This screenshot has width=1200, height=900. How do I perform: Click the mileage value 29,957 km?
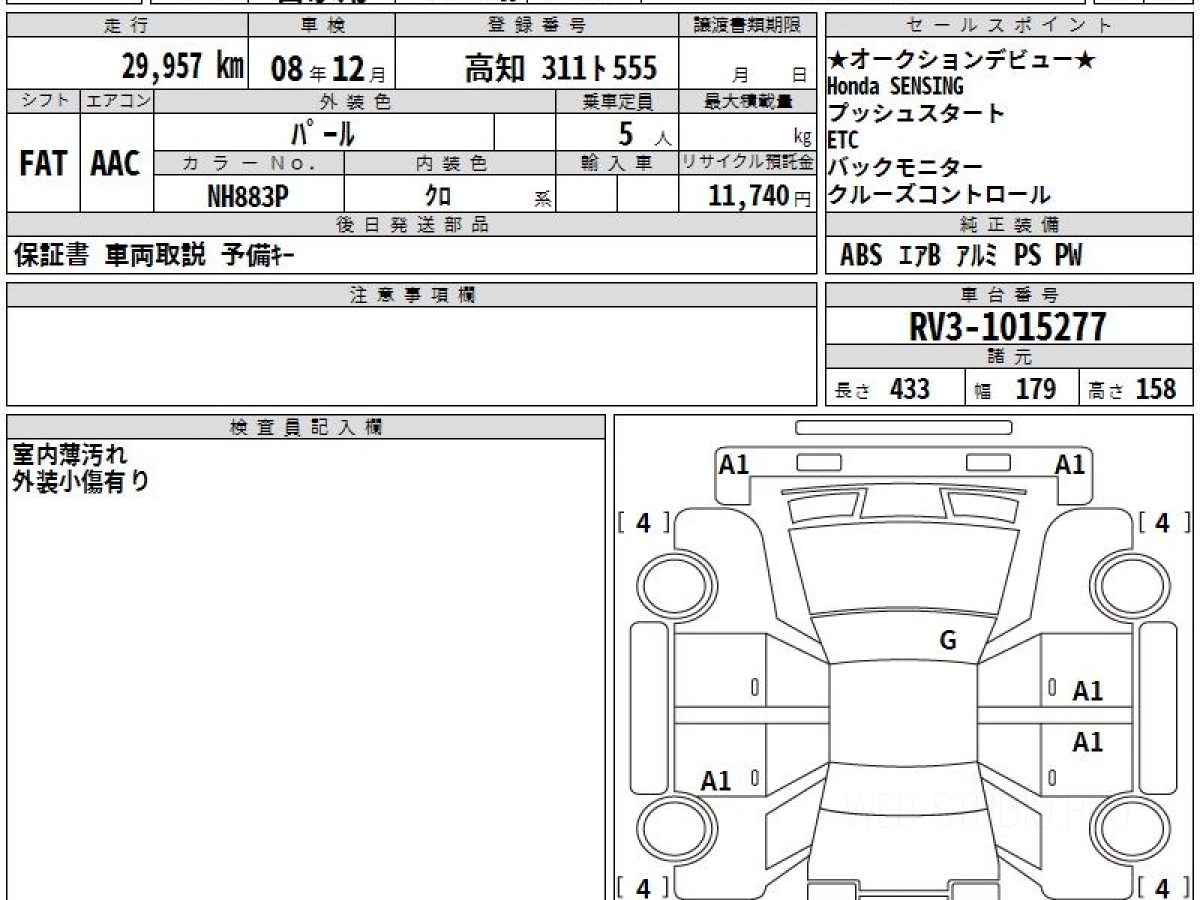pos(183,67)
